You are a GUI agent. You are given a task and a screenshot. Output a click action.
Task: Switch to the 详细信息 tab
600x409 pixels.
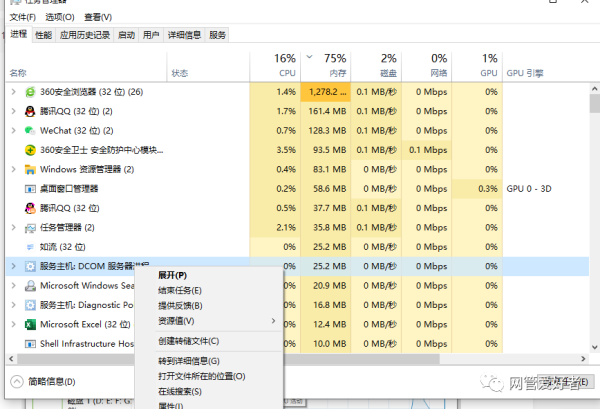tap(184, 35)
